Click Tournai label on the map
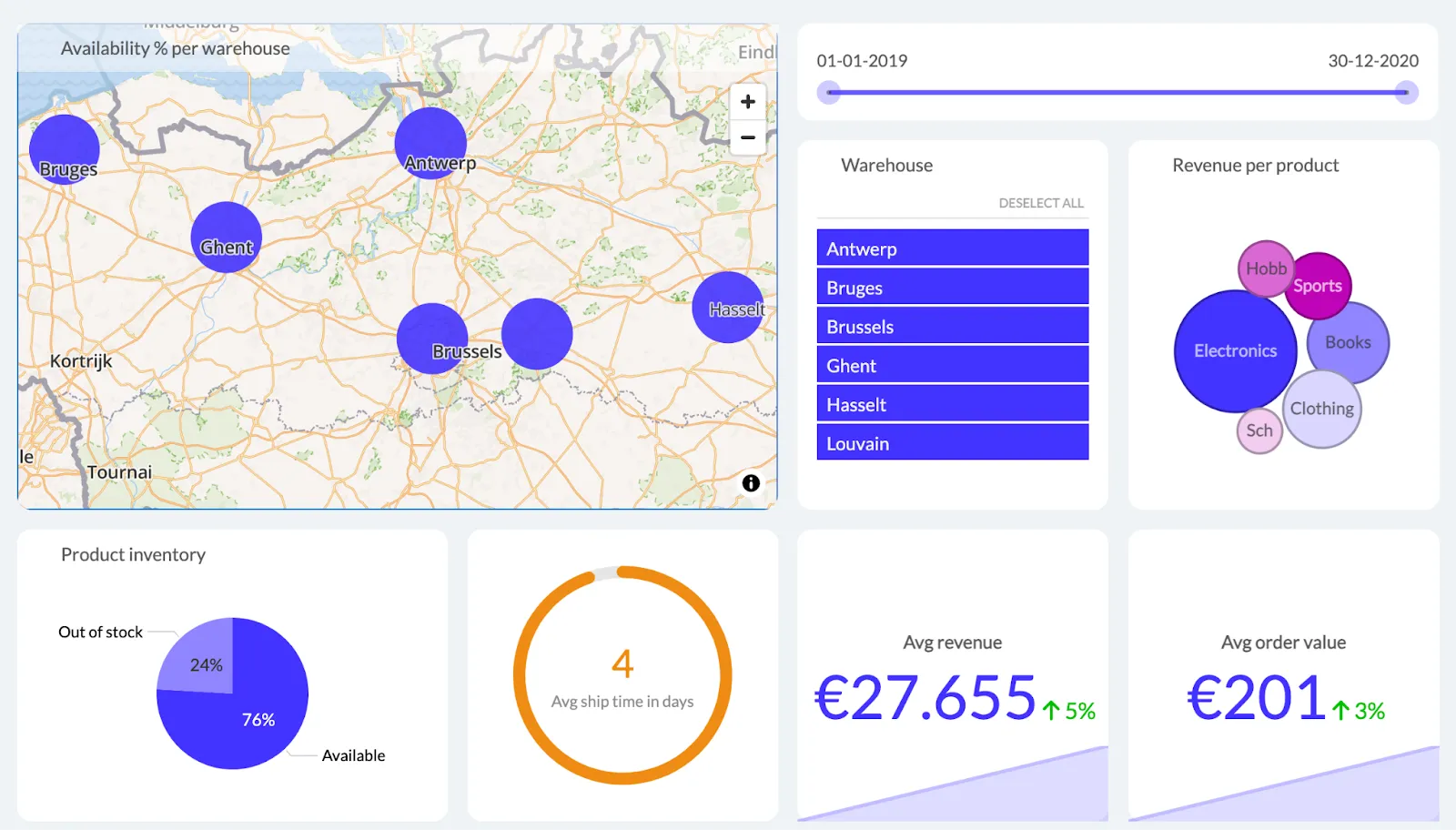This screenshot has height=830, width=1456. tap(119, 472)
